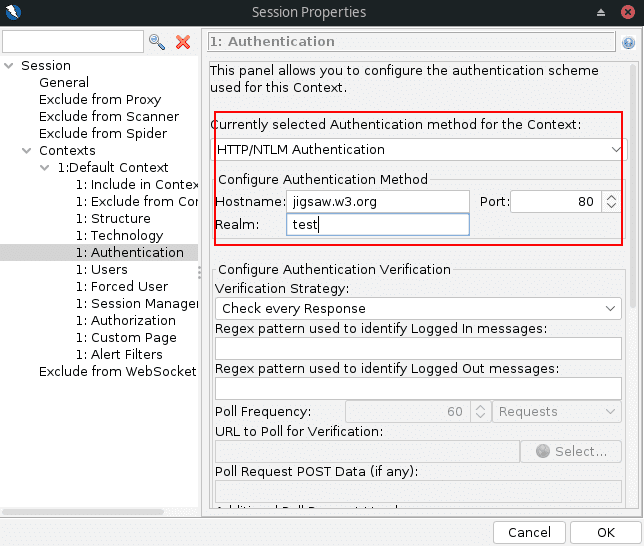Click the OK button
This screenshot has width=644, height=546.
[x=606, y=532]
